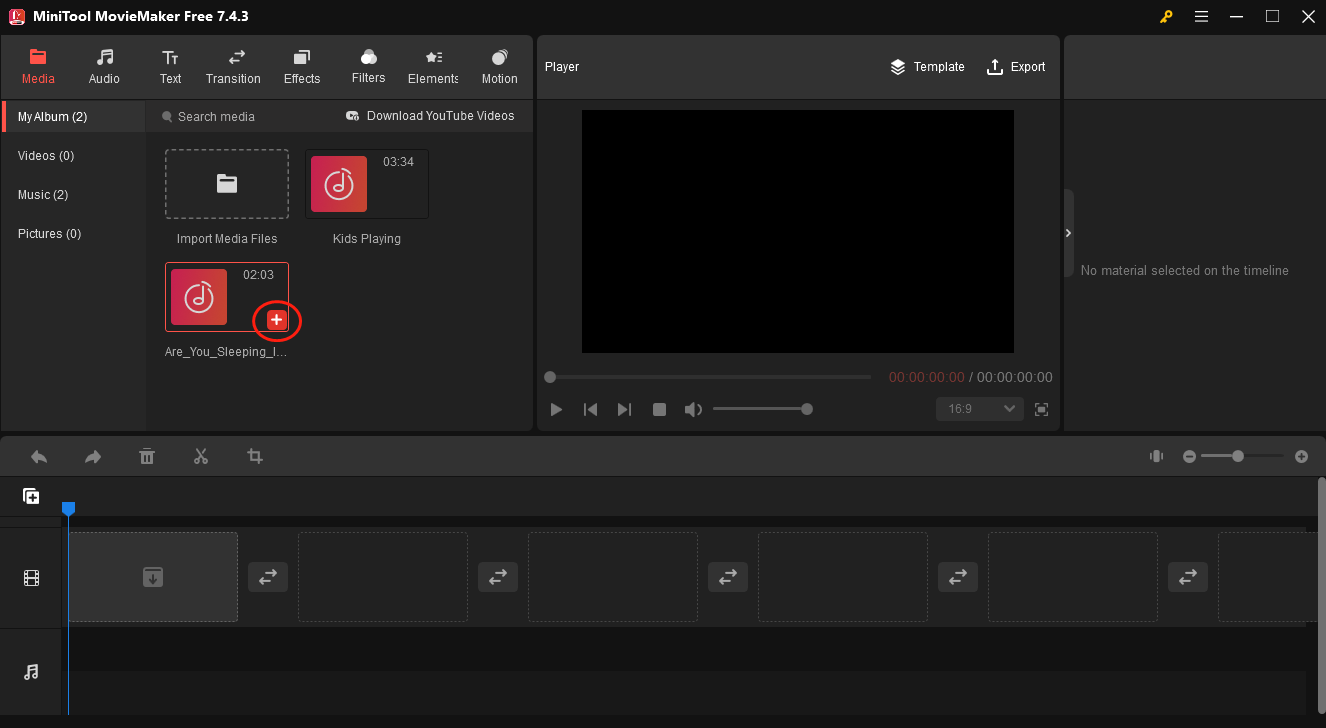Adjust the player volume slider
1326x728 pixels.
(761, 409)
